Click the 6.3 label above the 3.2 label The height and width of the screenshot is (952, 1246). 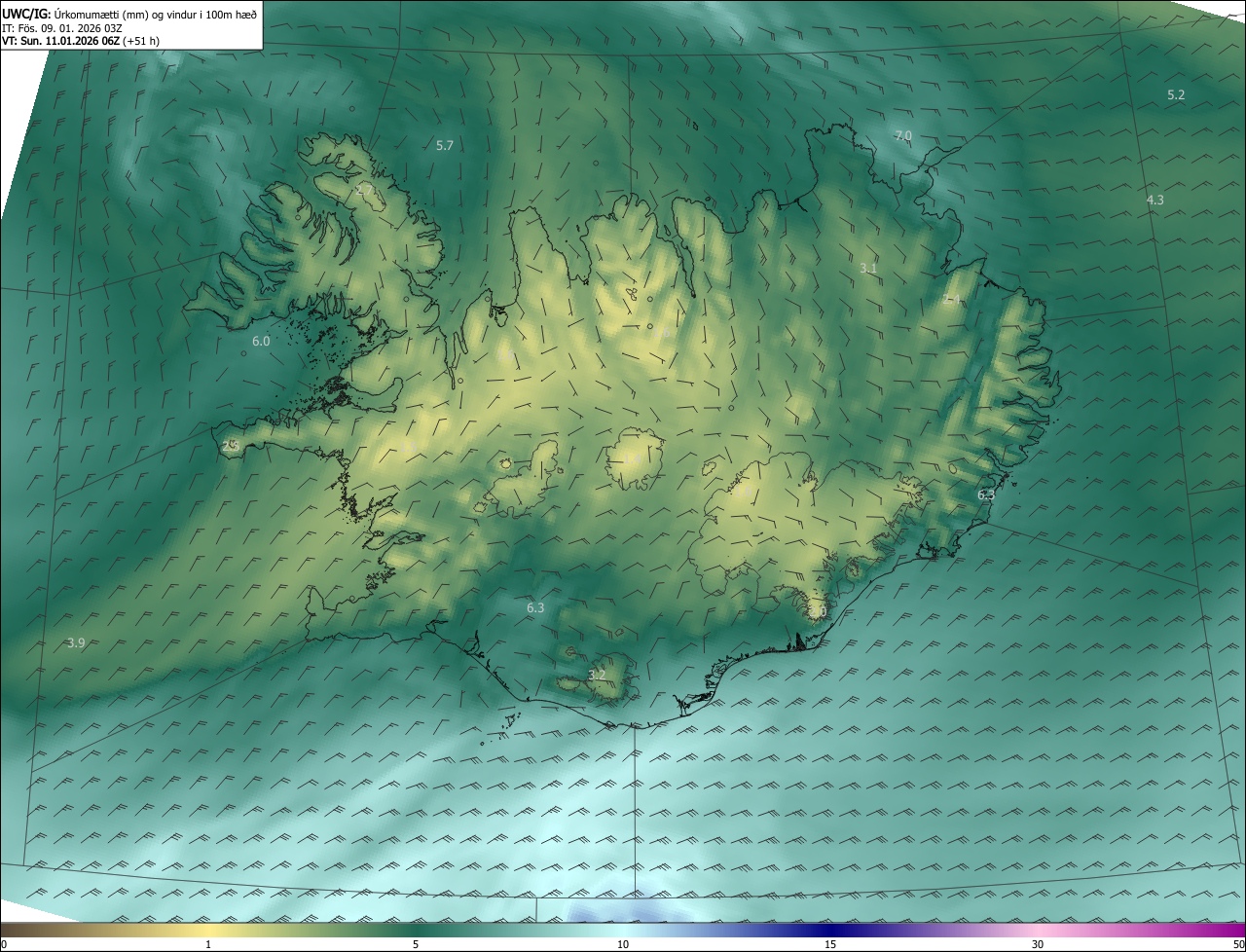[535, 607]
